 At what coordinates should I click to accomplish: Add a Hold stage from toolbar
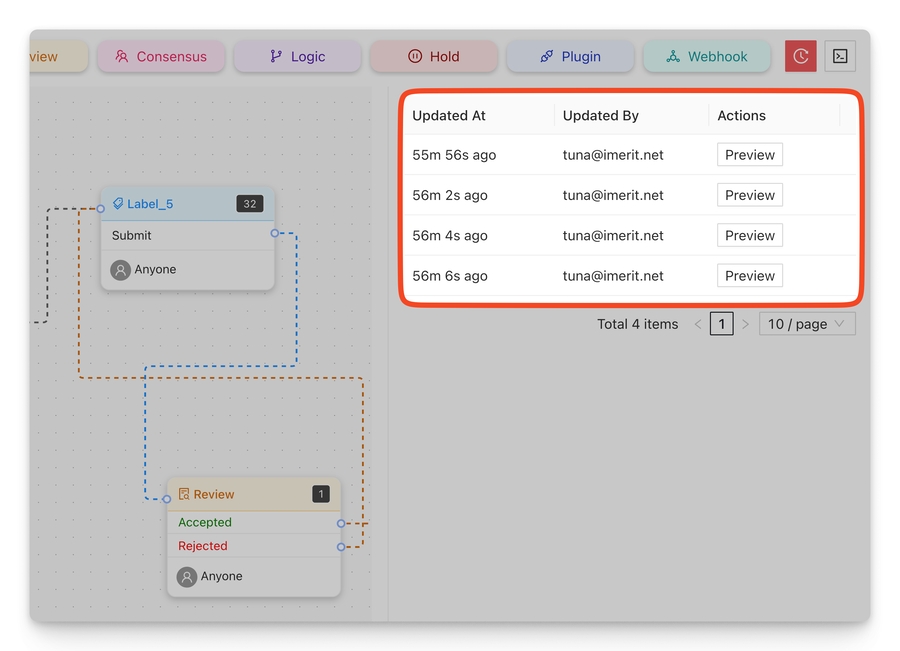tap(433, 57)
